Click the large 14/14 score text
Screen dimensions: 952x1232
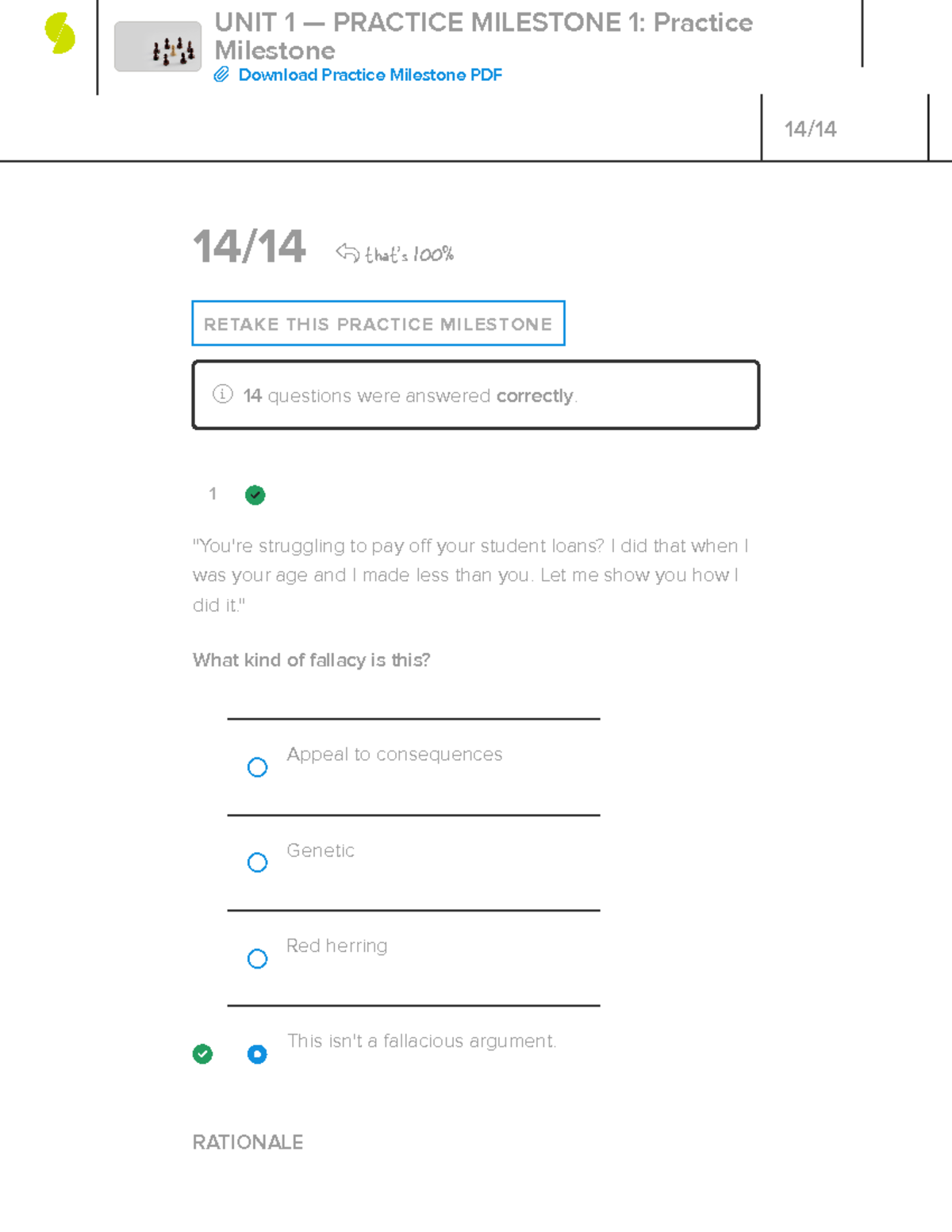[248, 246]
